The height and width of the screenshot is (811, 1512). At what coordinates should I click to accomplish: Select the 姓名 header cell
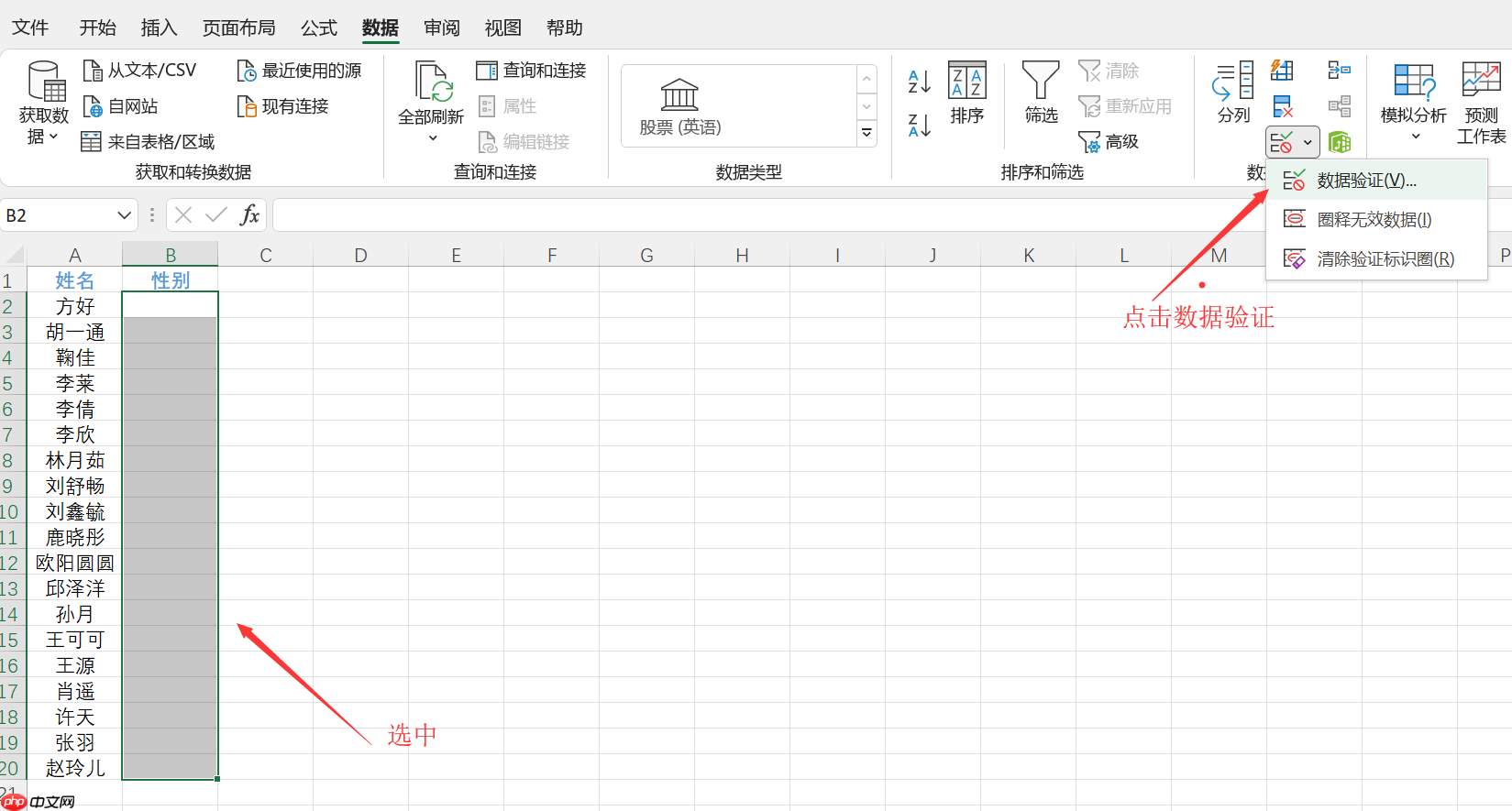(75, 280)
